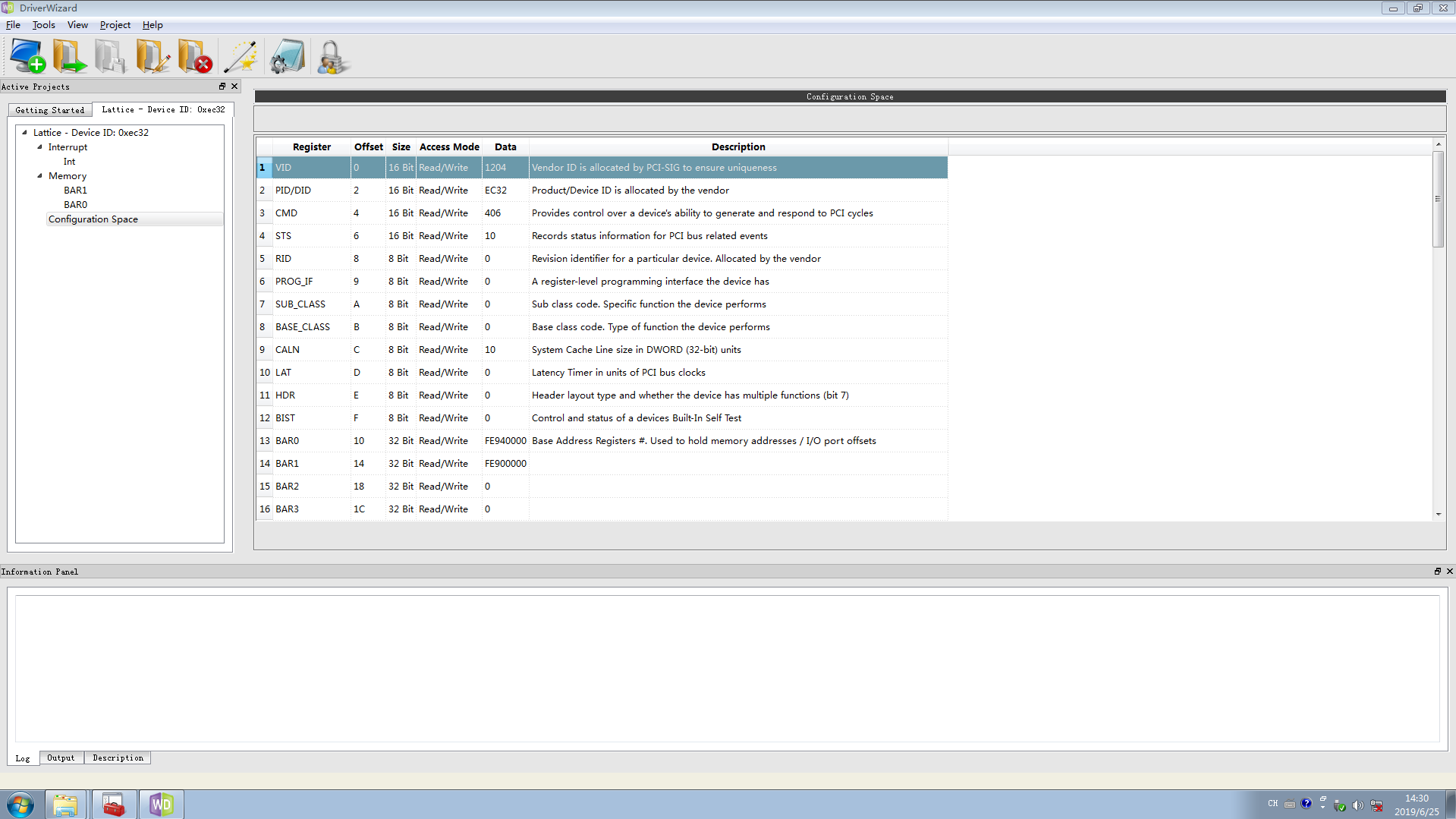
Task: Float the Information Panel using its undock button
Action: tap(1437, 572)
